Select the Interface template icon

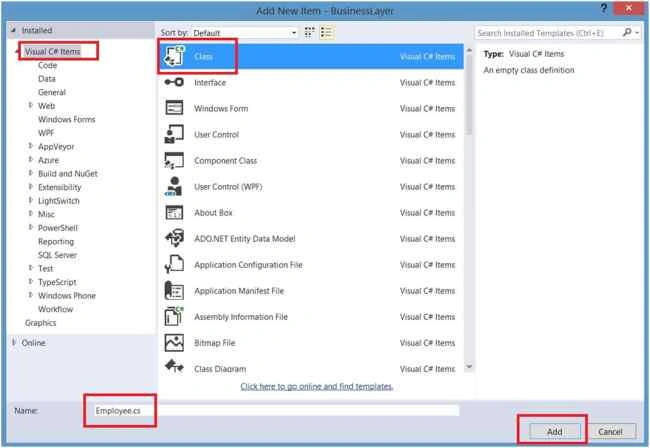coord(174,82)
